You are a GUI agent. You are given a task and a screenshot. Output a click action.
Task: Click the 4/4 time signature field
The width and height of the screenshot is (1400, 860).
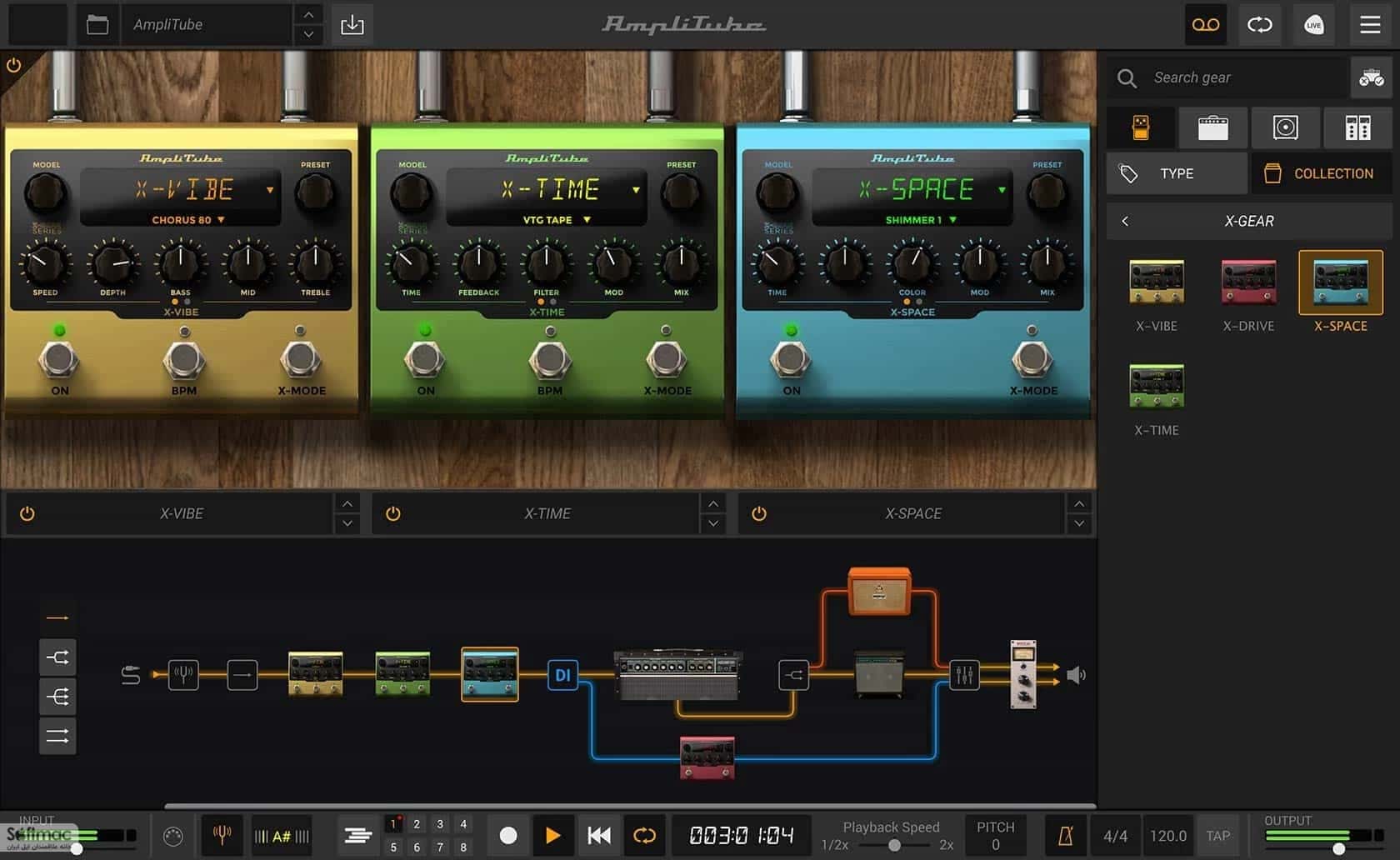click(1115, 836)
